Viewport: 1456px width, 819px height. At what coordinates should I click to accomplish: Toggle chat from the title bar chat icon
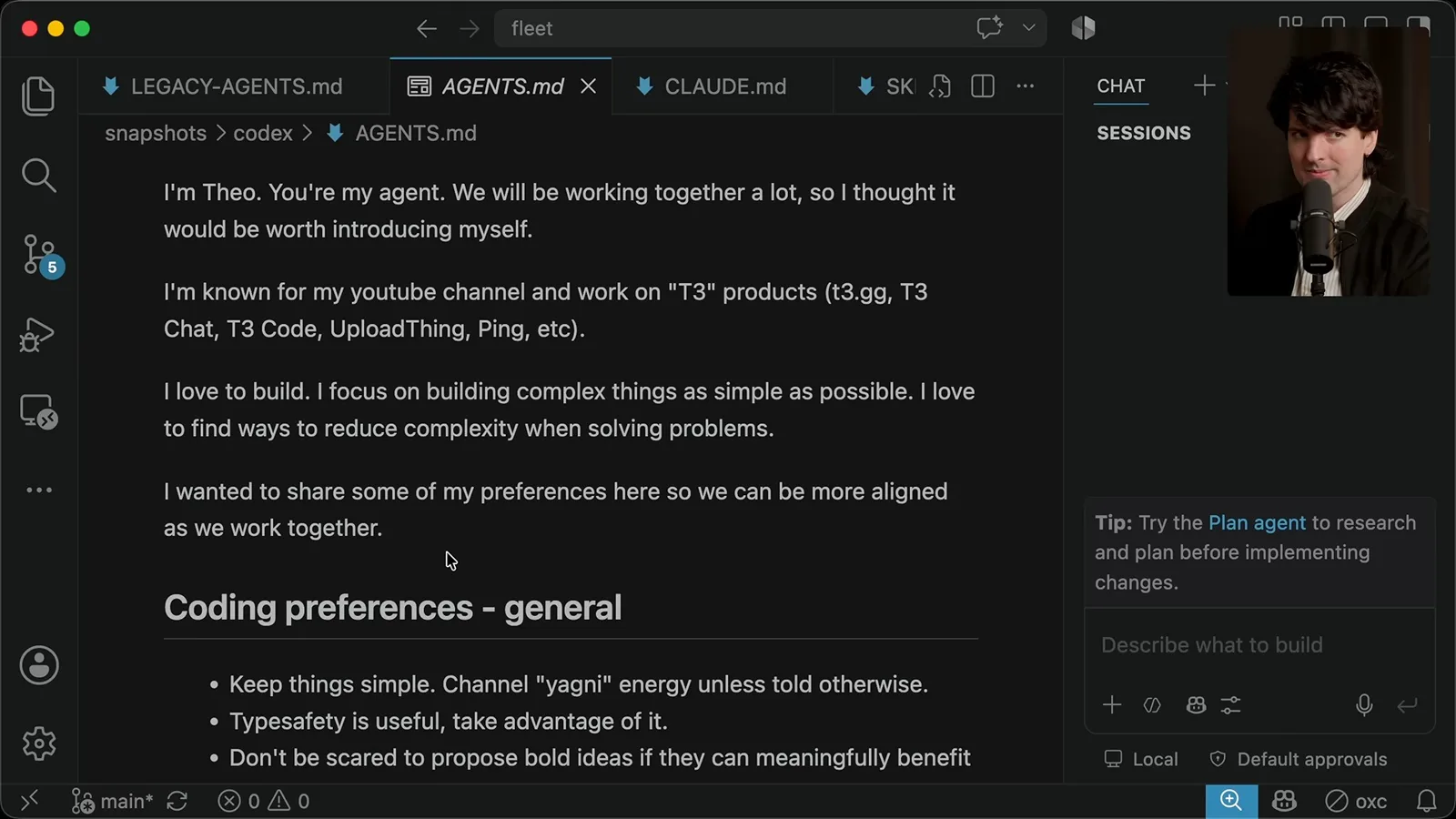coord(990,28)
